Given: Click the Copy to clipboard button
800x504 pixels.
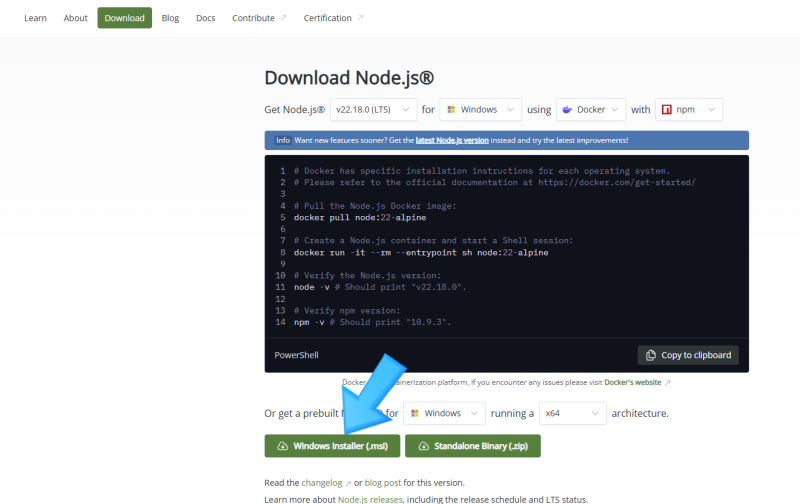Looking at the screenshot, I should coord(688,355).
